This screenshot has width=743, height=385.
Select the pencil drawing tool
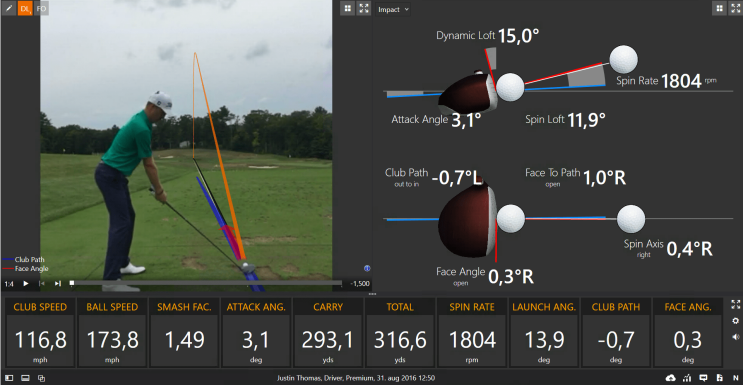click(x=9, y=8)
